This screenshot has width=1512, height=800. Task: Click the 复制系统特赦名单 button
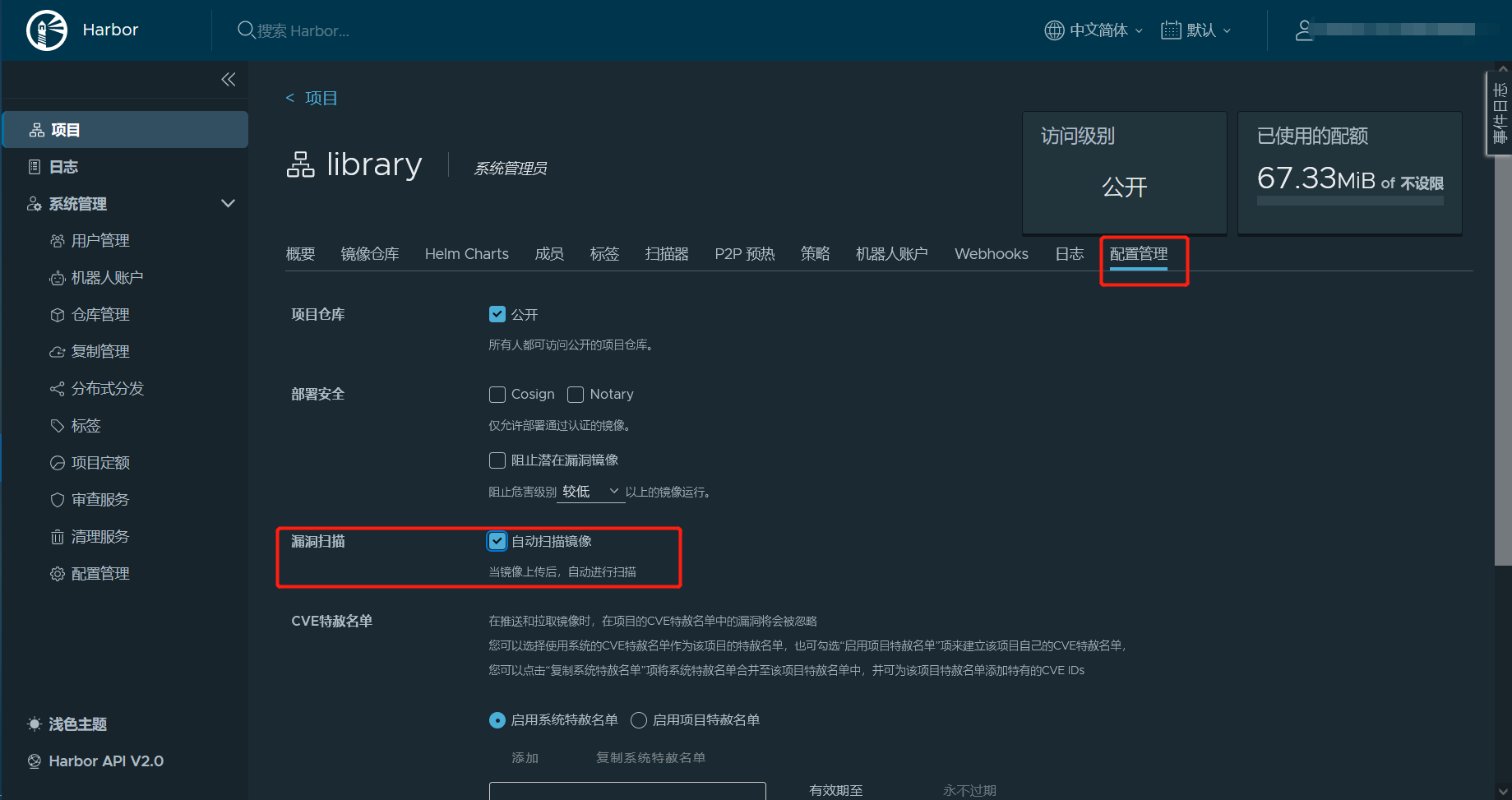(x=650, y=758)
